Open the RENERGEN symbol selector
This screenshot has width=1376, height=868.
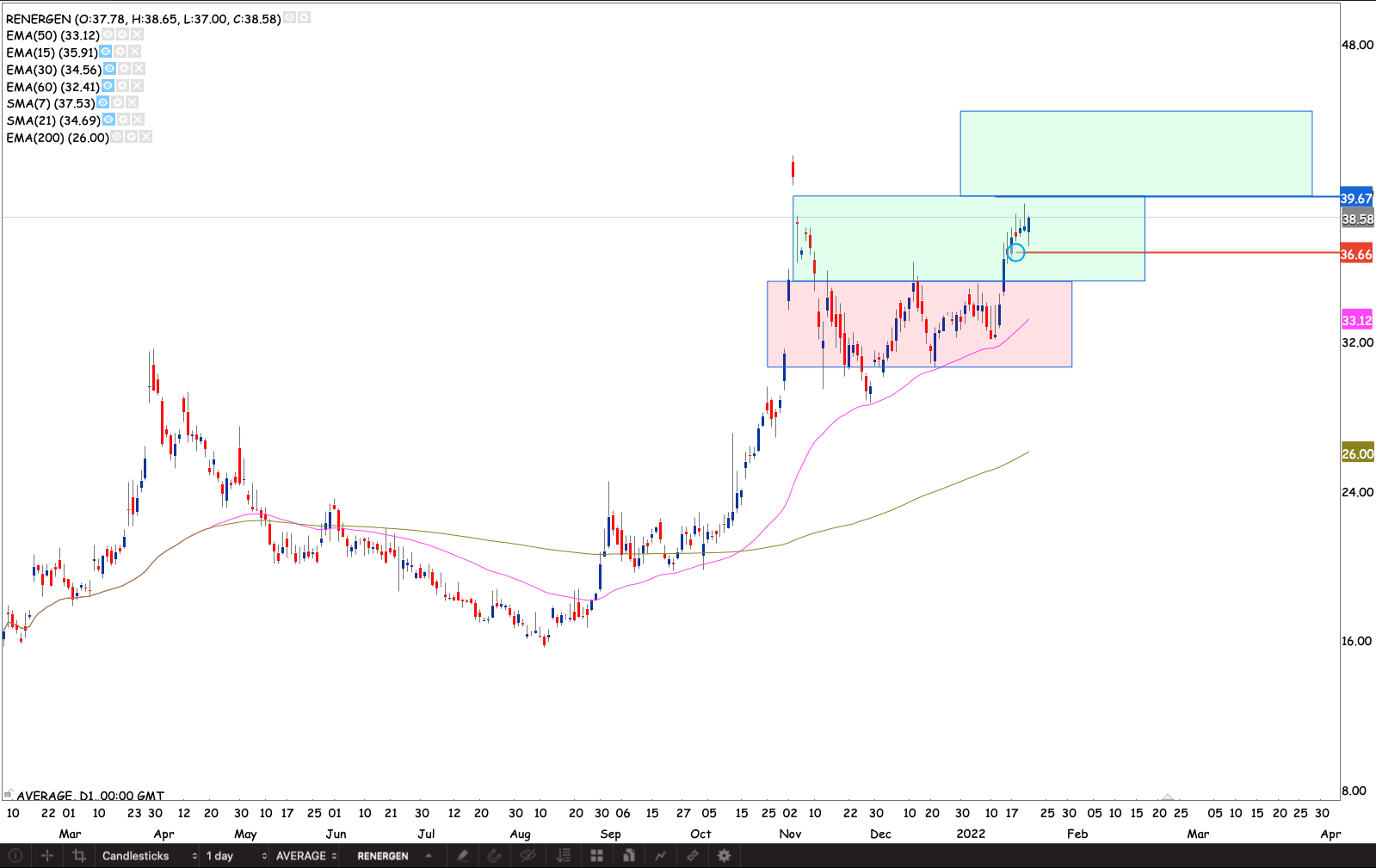pyautogui.click(x=393, y=856)
